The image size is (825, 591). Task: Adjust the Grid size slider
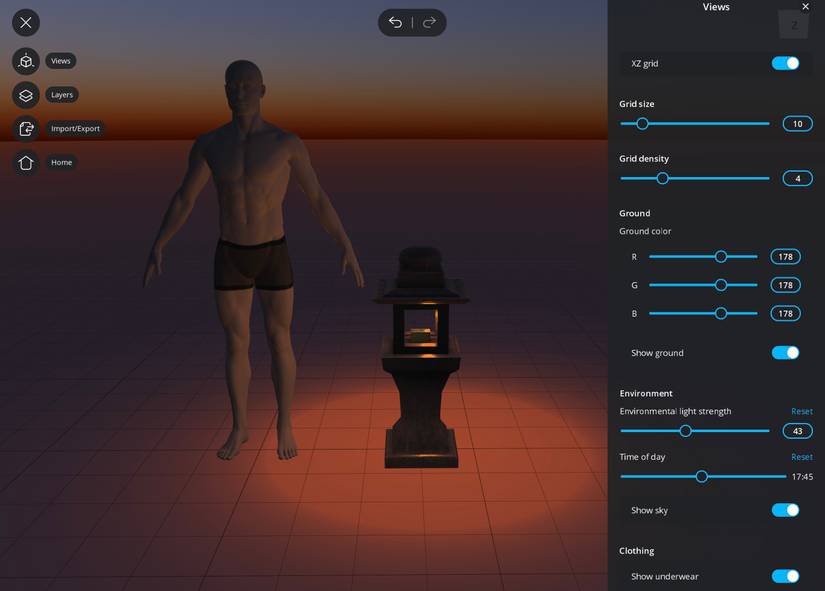pyautogui.click(x=695, y=124)
